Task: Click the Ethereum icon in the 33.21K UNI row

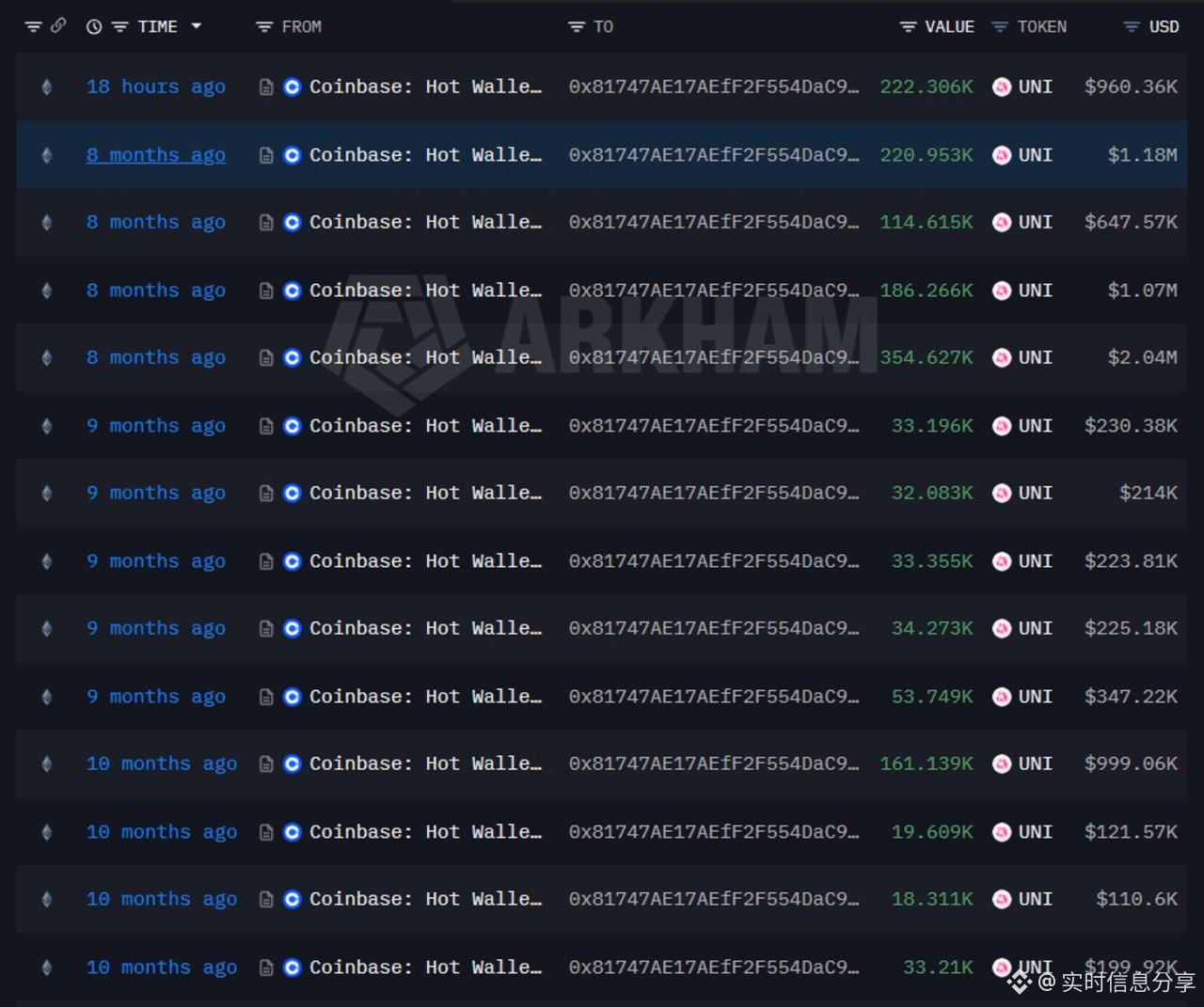Action: pyautogui.click(x=47, y=968)
